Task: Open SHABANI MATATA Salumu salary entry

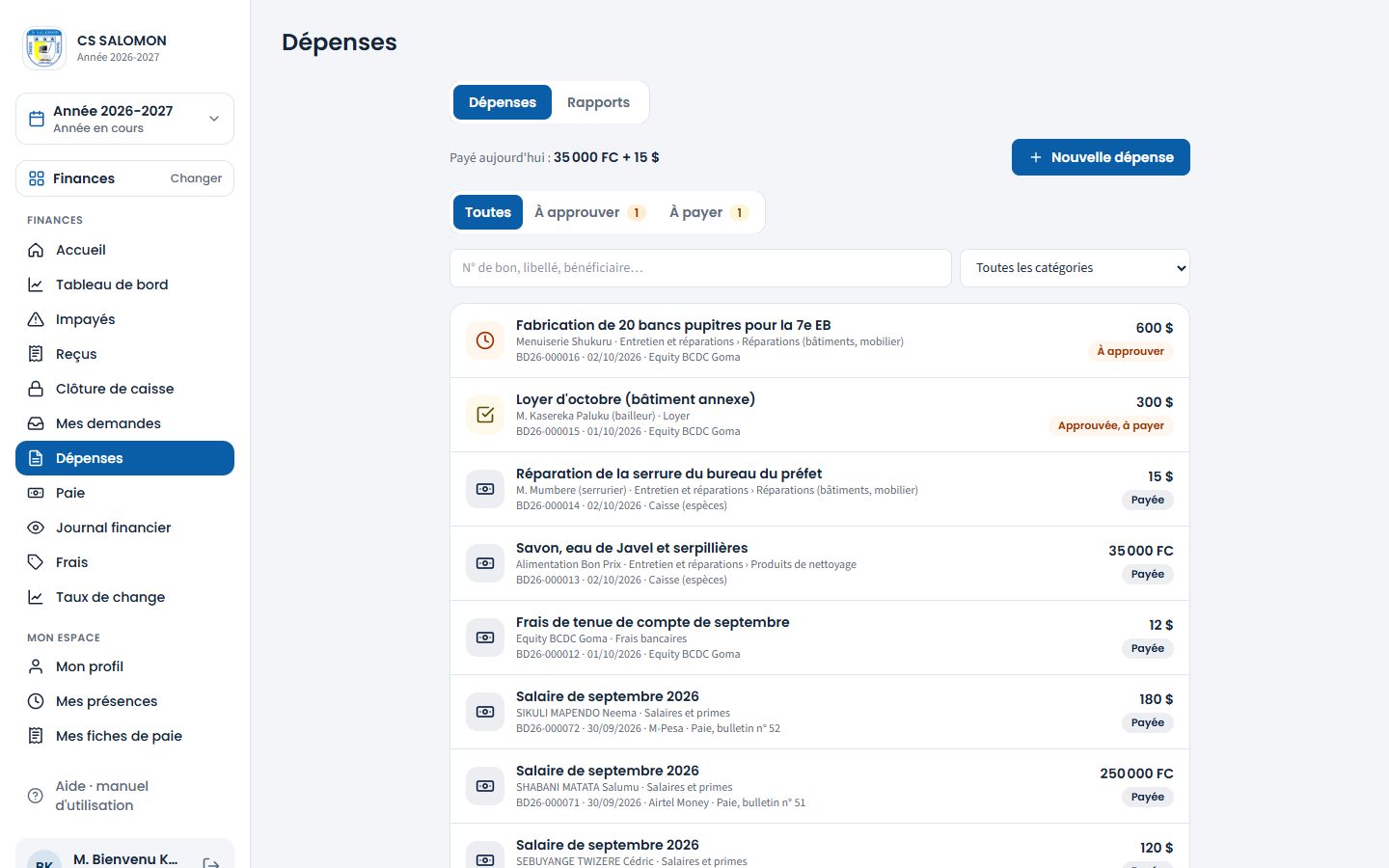Action: click(820, 786)
